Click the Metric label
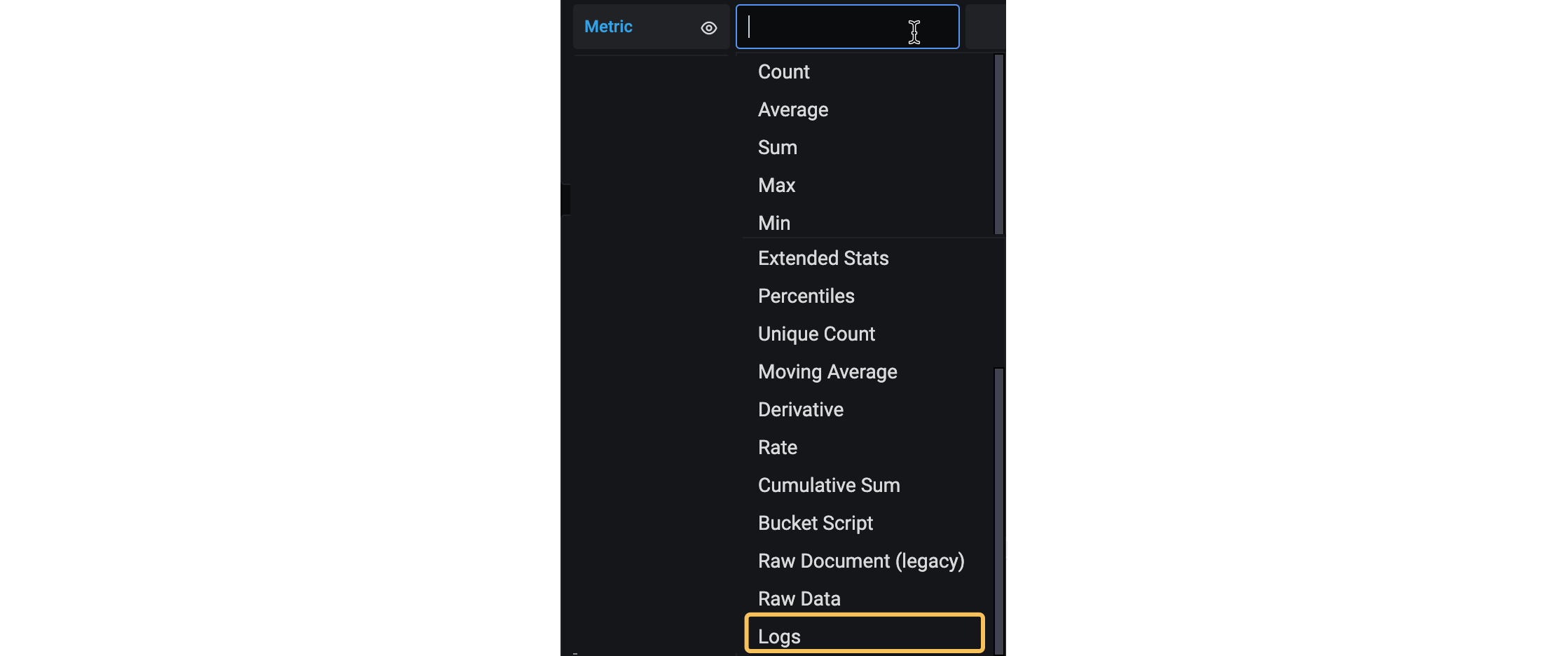The width and height of the screenshot is (1568, 656). point(608,27)
